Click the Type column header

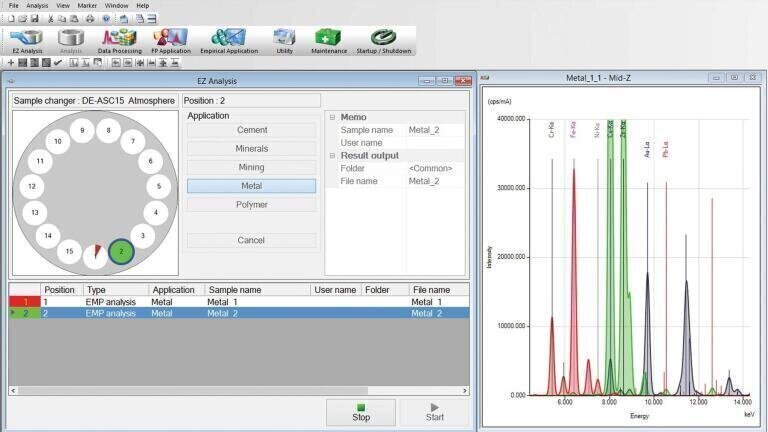click(x=116, y=290)
